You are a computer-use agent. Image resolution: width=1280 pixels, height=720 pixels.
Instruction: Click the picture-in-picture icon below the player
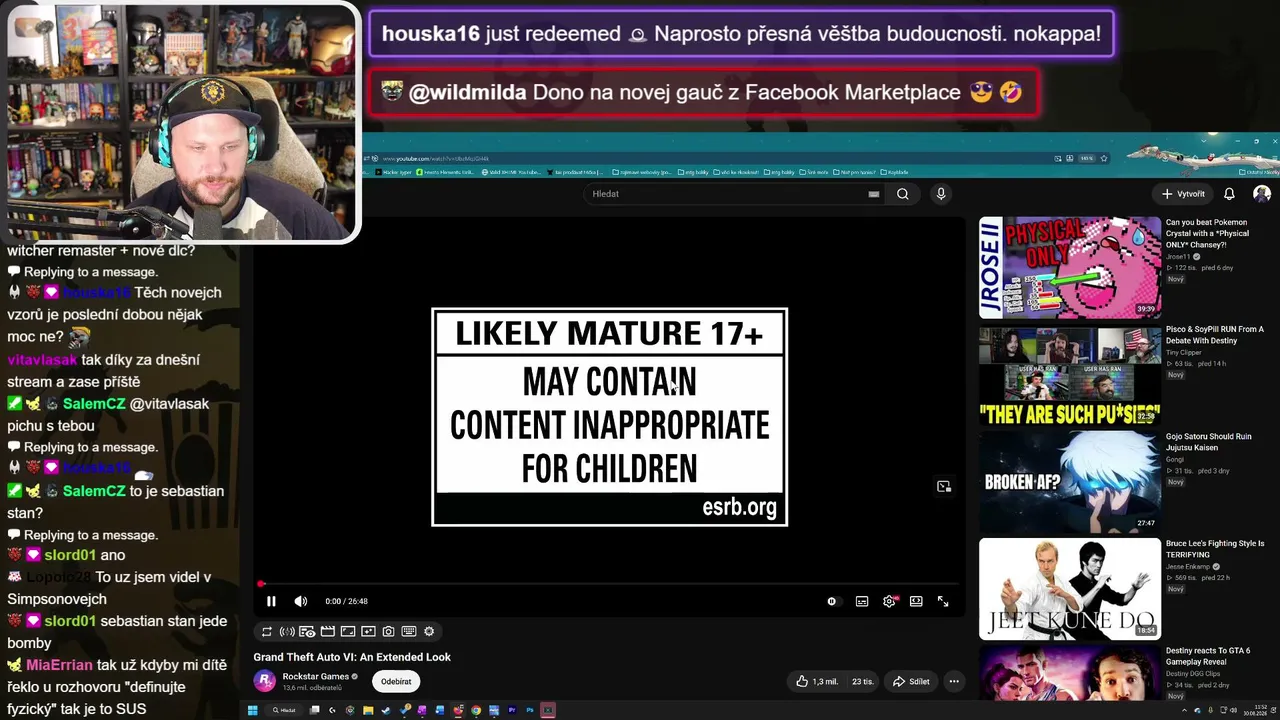click(x=368, y=631)
